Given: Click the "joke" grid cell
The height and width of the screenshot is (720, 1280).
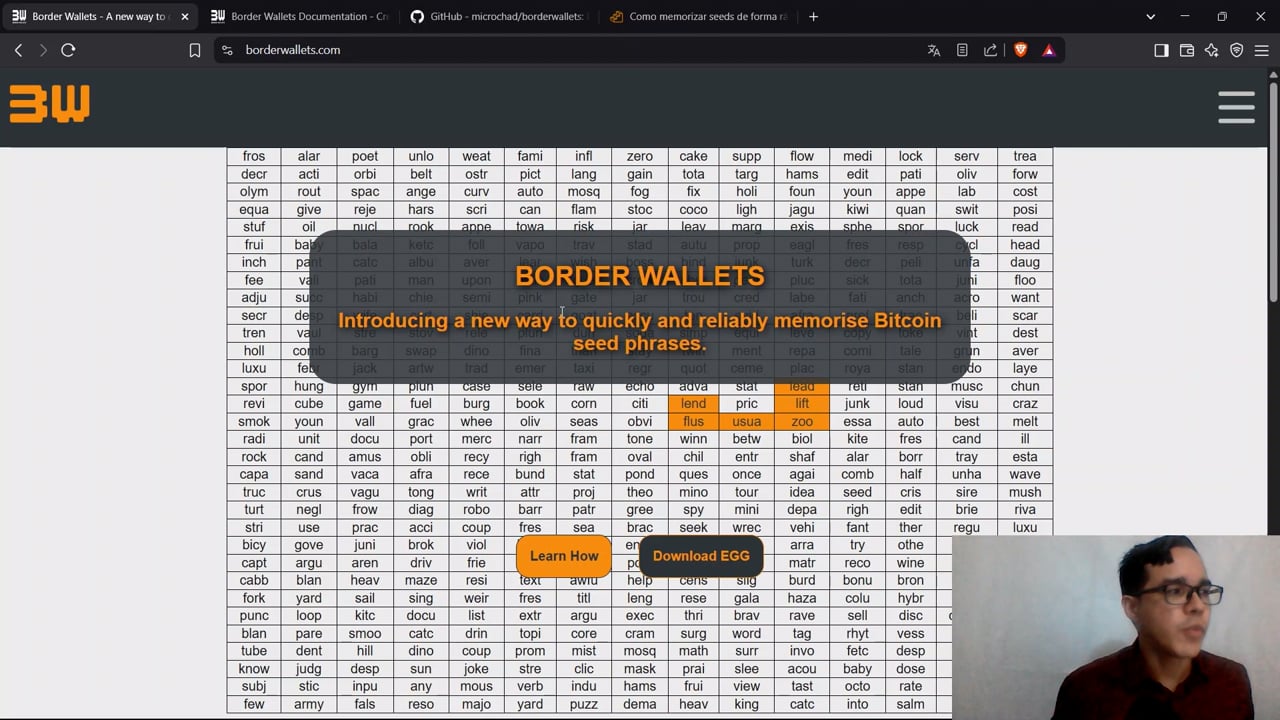Looking at the screenshot, I should tap(476, 669).
